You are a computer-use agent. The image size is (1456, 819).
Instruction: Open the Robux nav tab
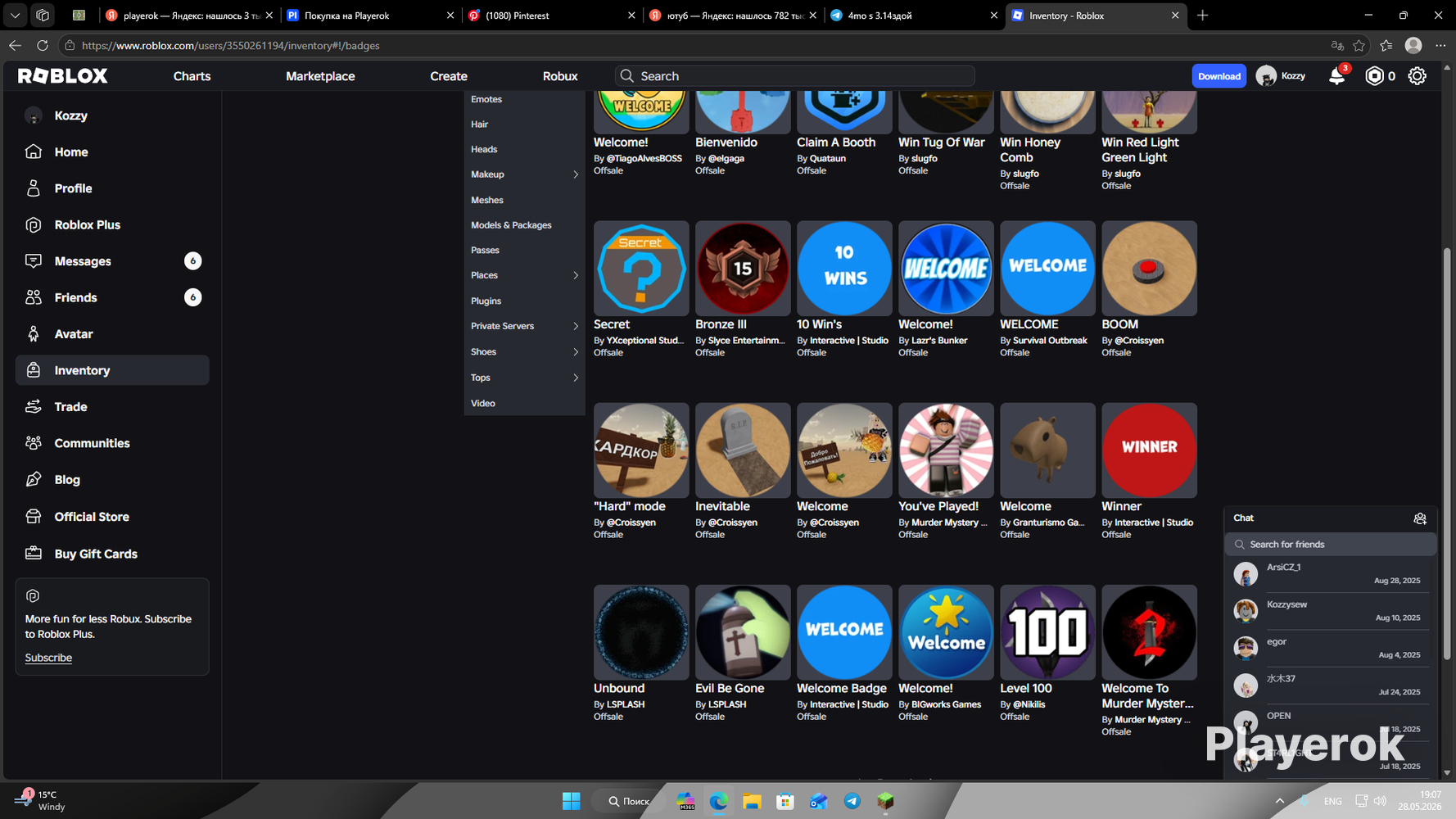point(560,76)
